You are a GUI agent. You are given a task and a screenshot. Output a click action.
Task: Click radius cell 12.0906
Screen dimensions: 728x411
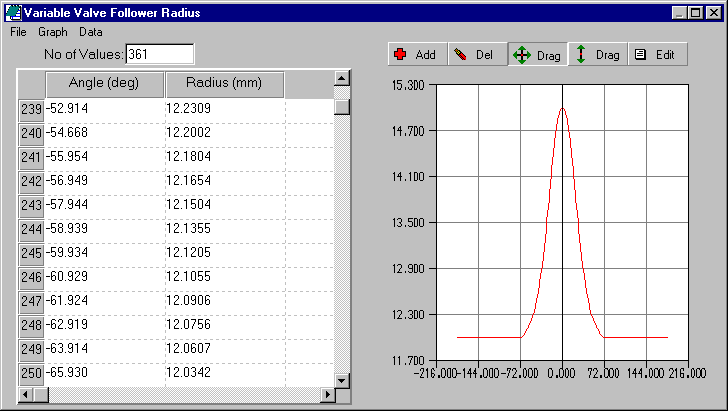(x=225, y=302)
